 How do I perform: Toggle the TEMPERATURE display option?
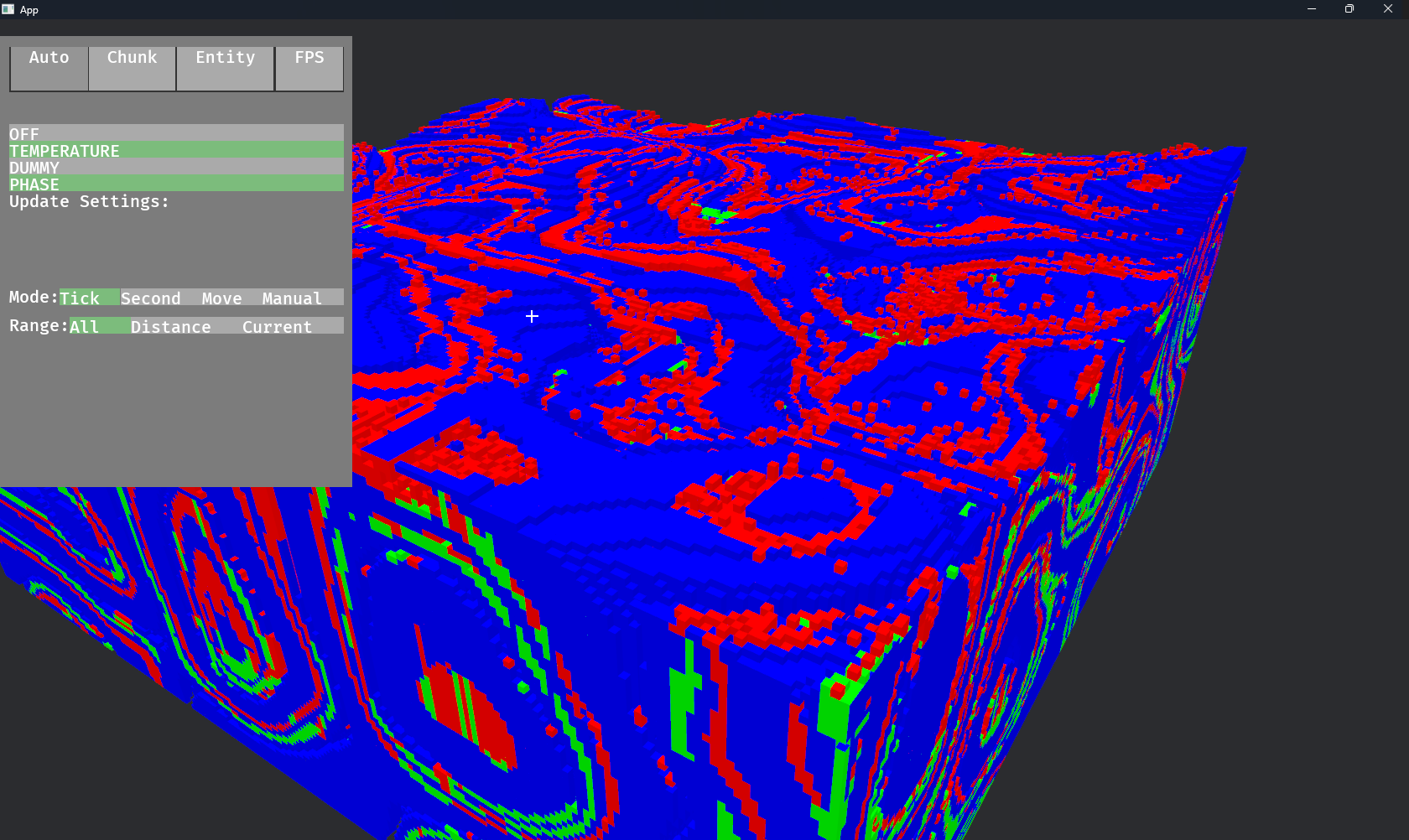176,149
